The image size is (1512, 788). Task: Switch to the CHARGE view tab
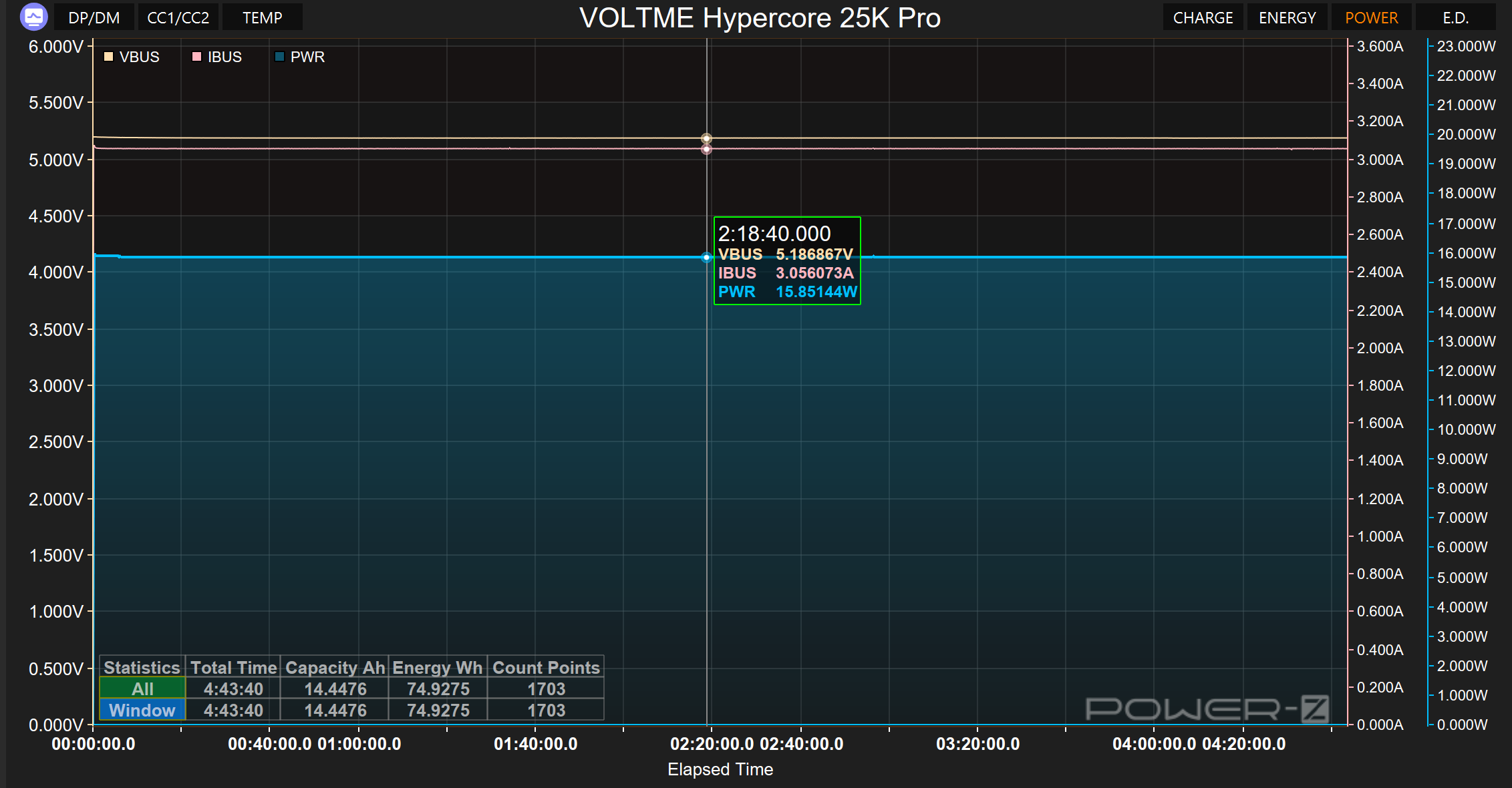(x=1203, y=17)
